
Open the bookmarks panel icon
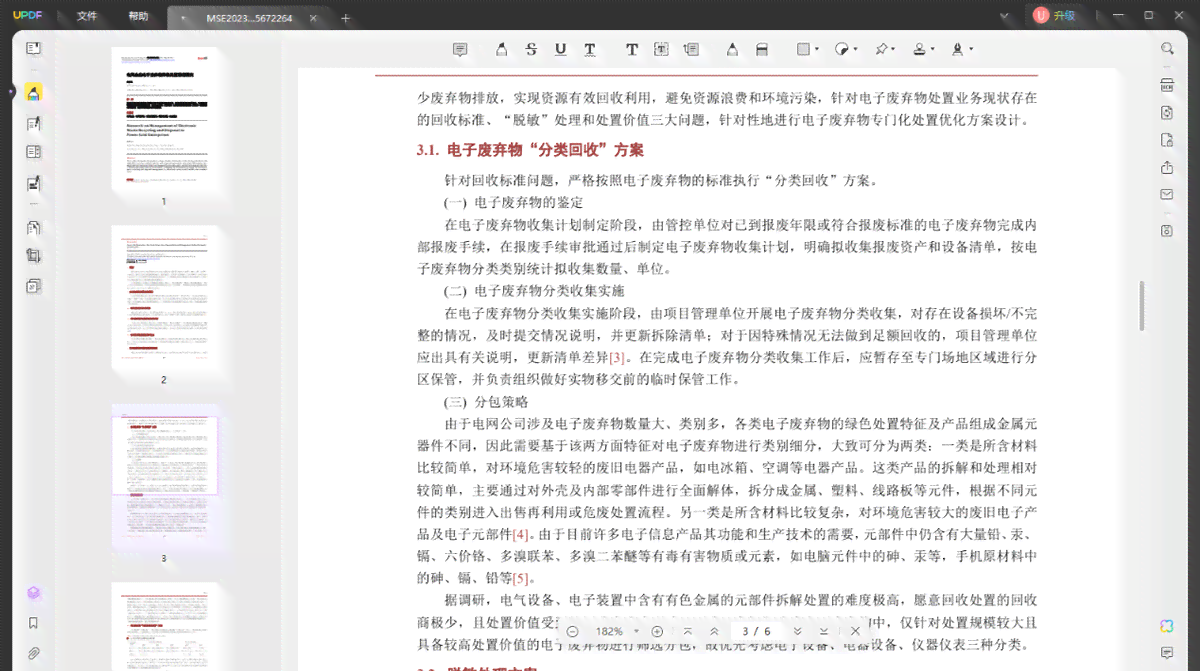pyautogui.click(x=33, y=623)
